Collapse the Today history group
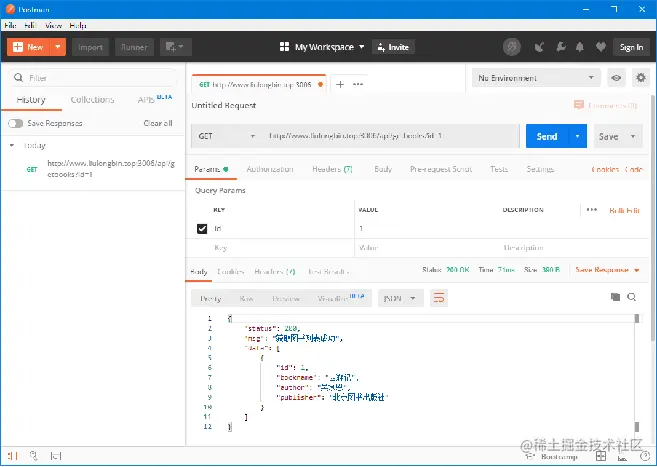The image size is (657, 467). point(12,145)
